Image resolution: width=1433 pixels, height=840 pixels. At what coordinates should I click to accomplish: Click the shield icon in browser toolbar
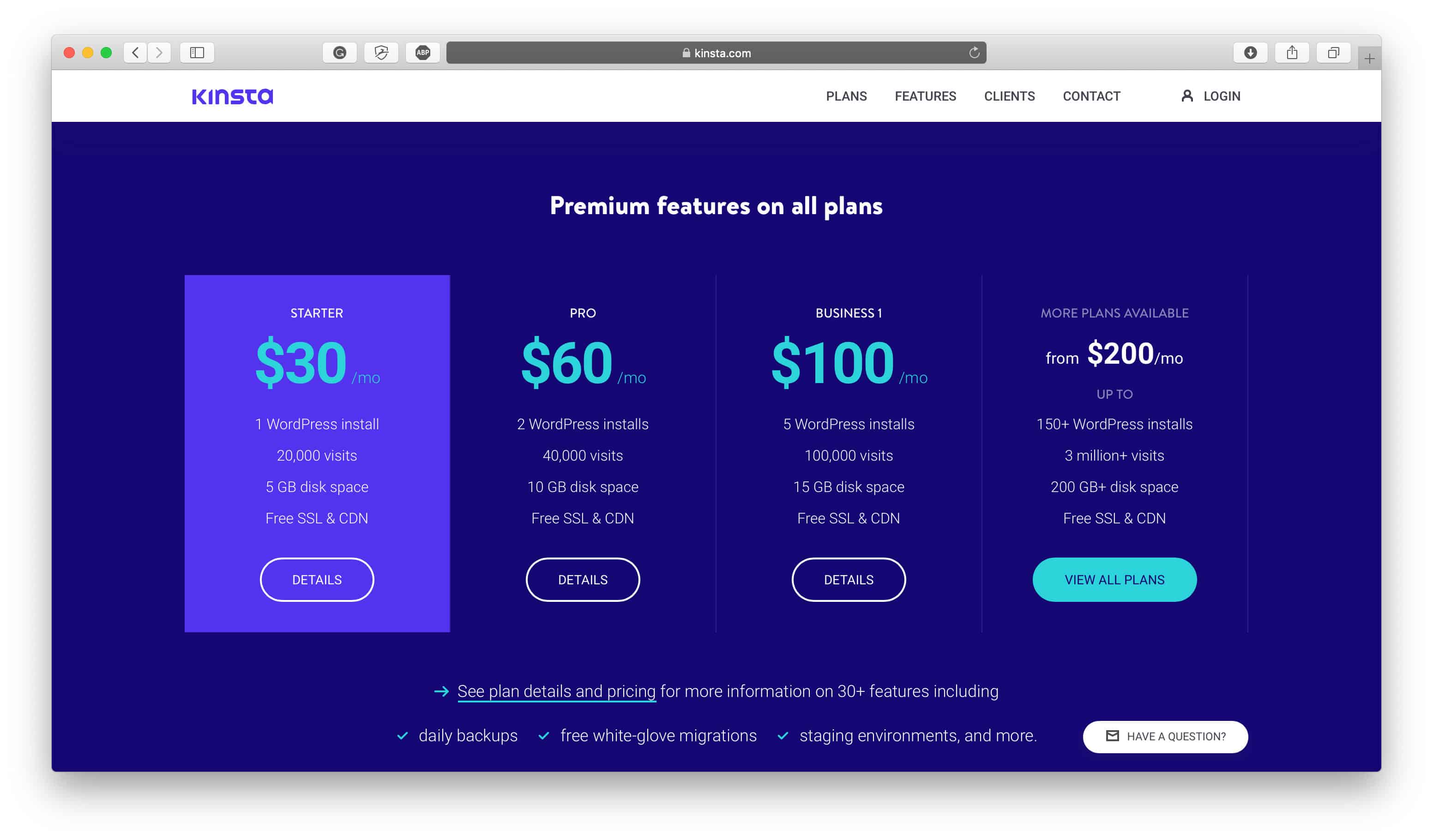[382, 53]
